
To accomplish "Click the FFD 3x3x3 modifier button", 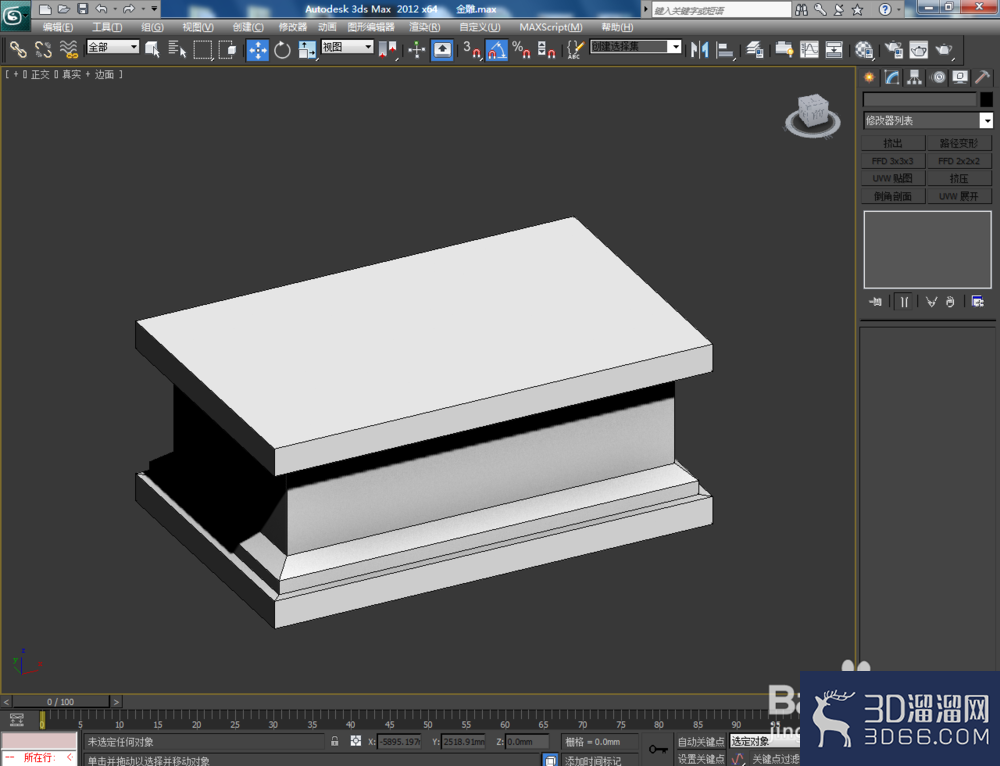I will pos(893,161).
